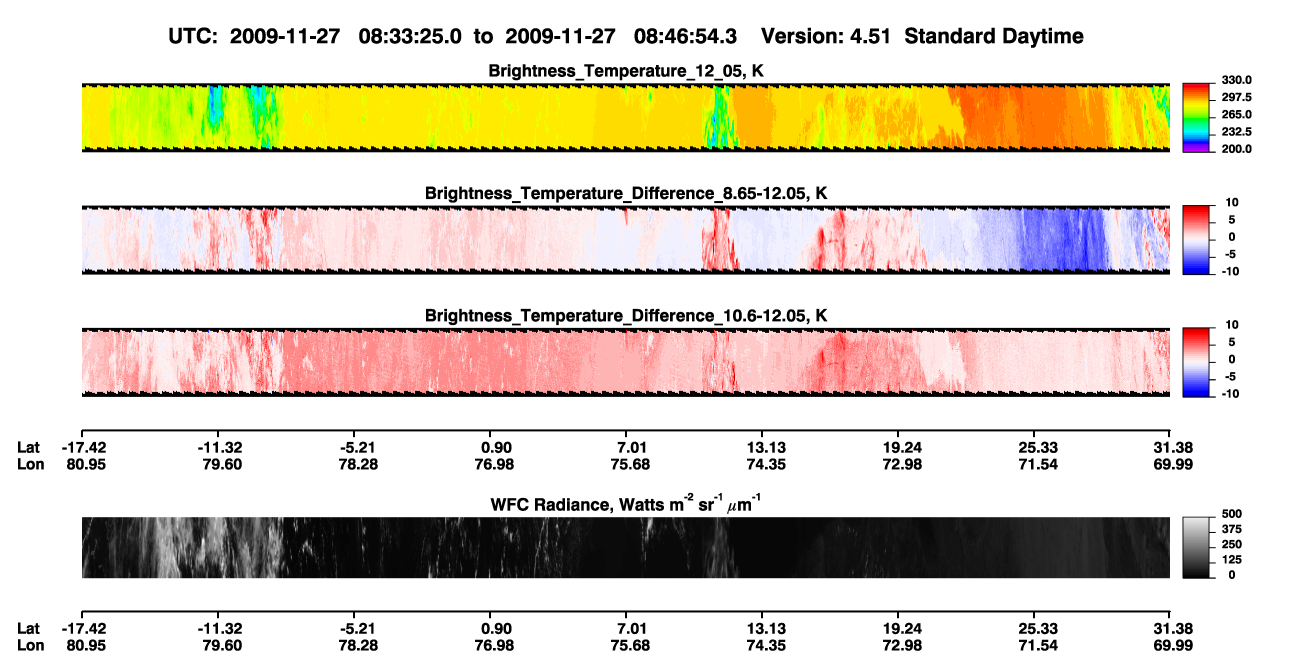Click the Brightness_Temperature_Difference_10.6-12.05 panel title
Screen dimensions: 1300x667
point(626,316)
